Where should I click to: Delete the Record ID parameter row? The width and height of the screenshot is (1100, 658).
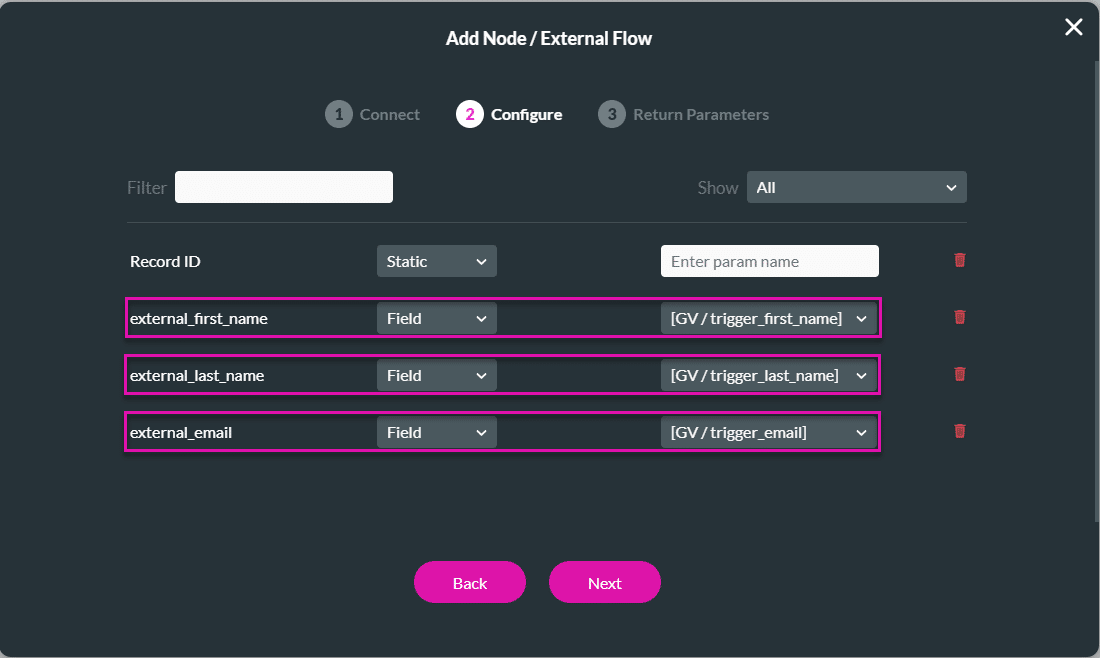point(959,260)
